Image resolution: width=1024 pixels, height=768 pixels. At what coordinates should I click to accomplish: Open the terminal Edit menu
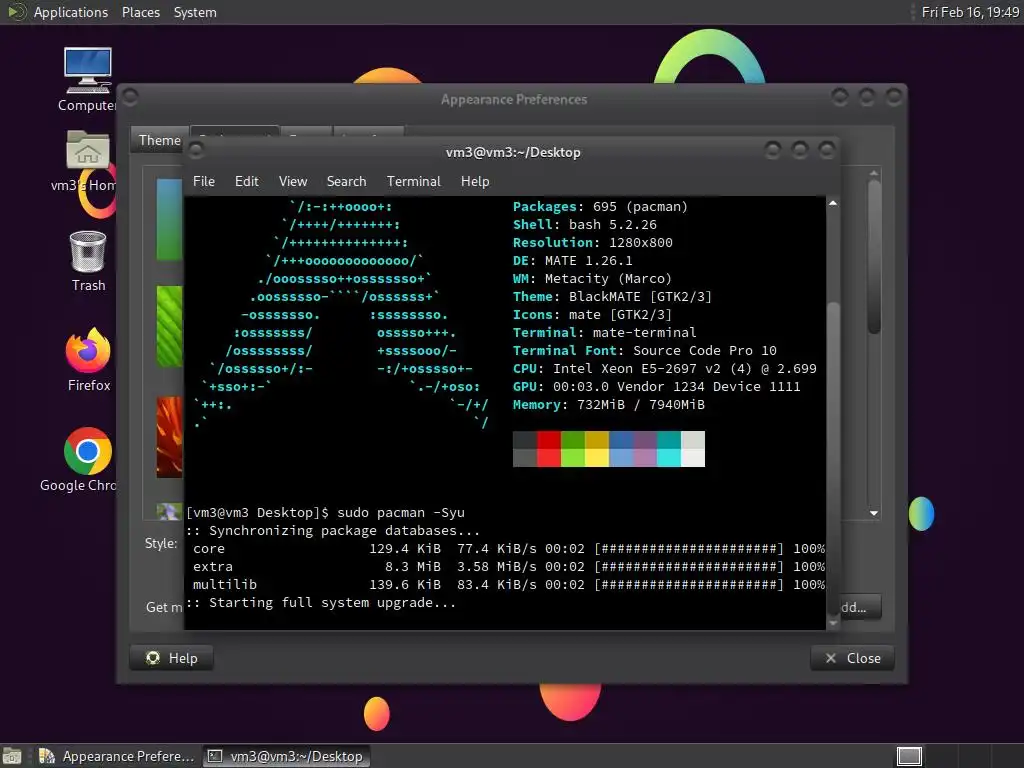[x=246, y=182]
